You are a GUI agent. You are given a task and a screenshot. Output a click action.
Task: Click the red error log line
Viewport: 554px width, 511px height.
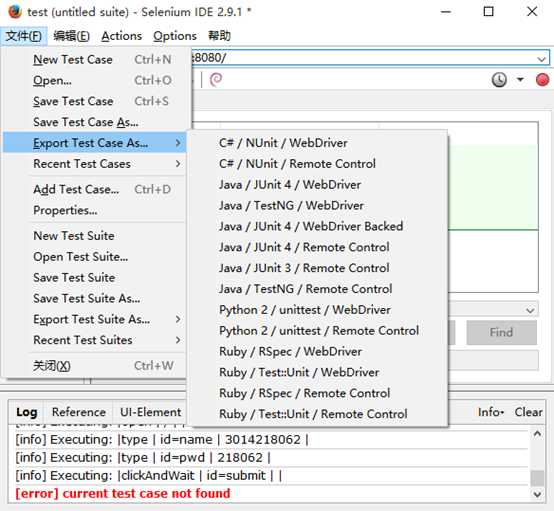coord(123,493)
